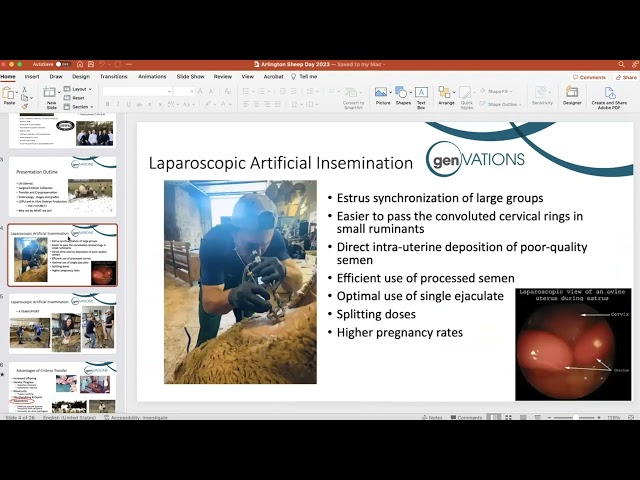Screen dimensions: 640x480
Task: Select the A Team Effort slide thumbnail
Action: pos(62,323)
